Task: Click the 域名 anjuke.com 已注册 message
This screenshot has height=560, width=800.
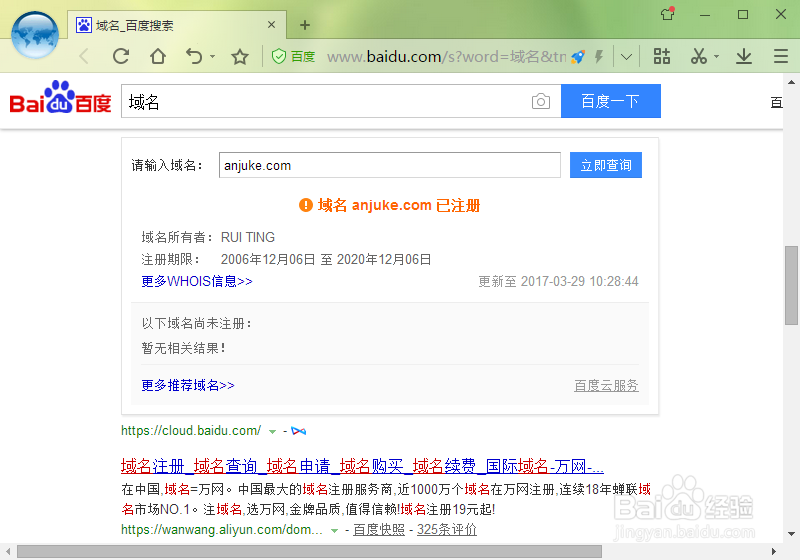Action: point(399,206)
